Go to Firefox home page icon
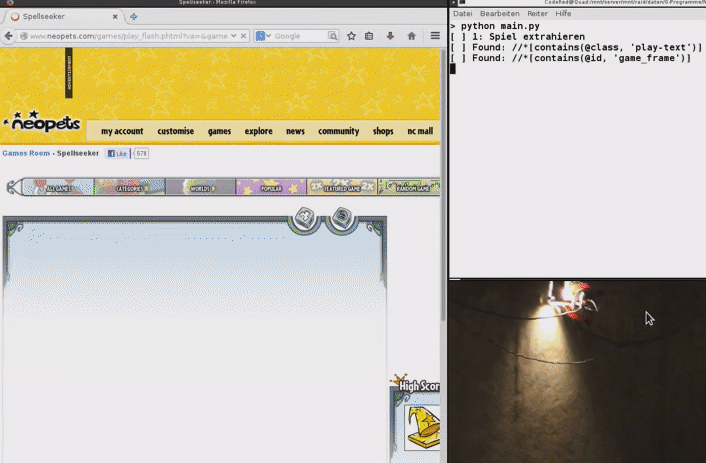Viewport: 706px width, 463px height. [x=411, y=36]
